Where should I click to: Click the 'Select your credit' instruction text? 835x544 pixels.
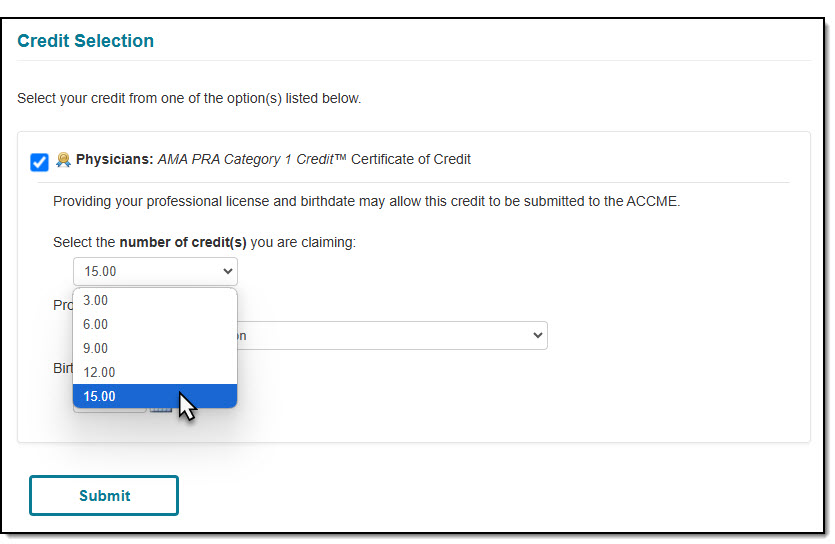click(189, 98)
